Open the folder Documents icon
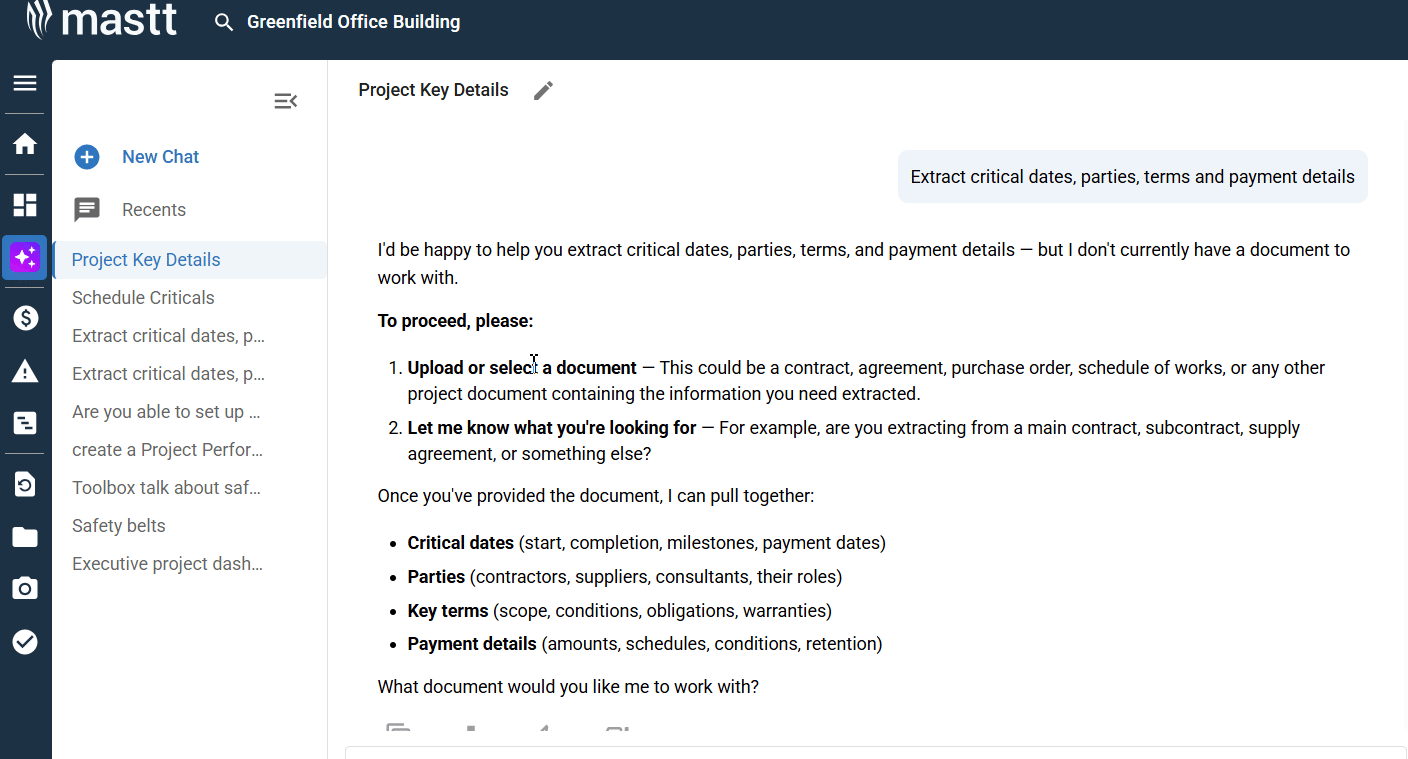 25,537
